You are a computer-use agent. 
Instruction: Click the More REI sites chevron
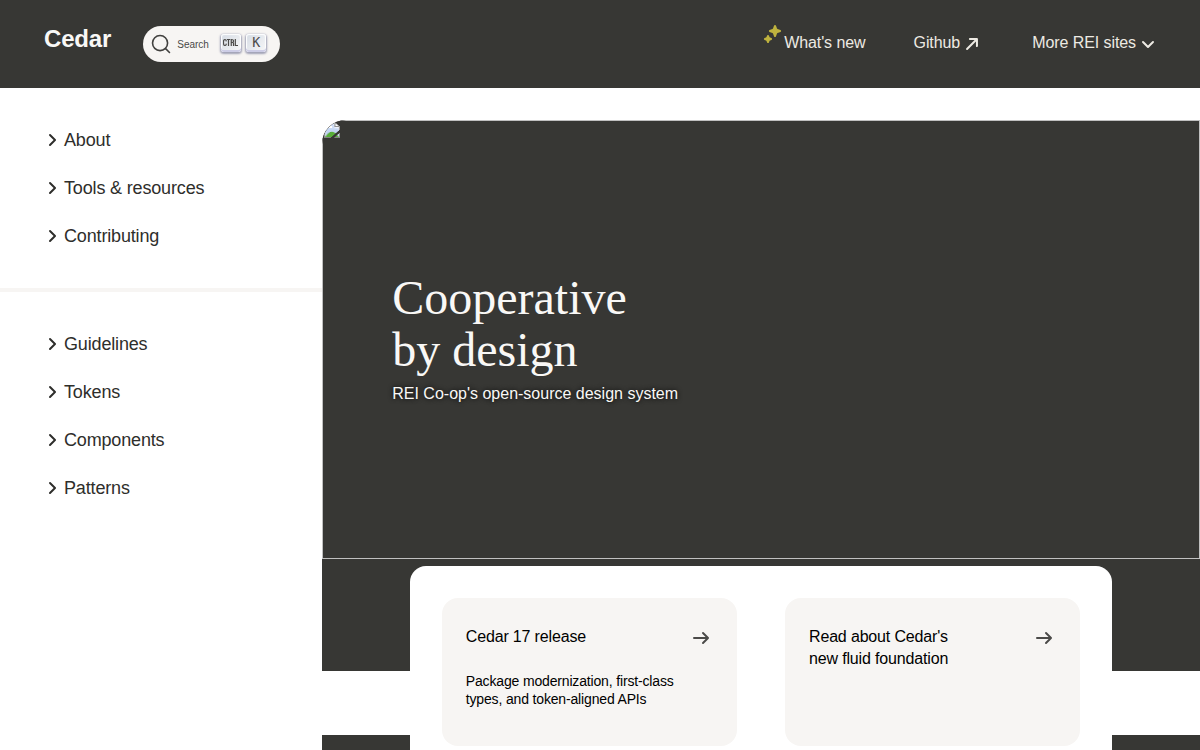tap(1148, 44)
